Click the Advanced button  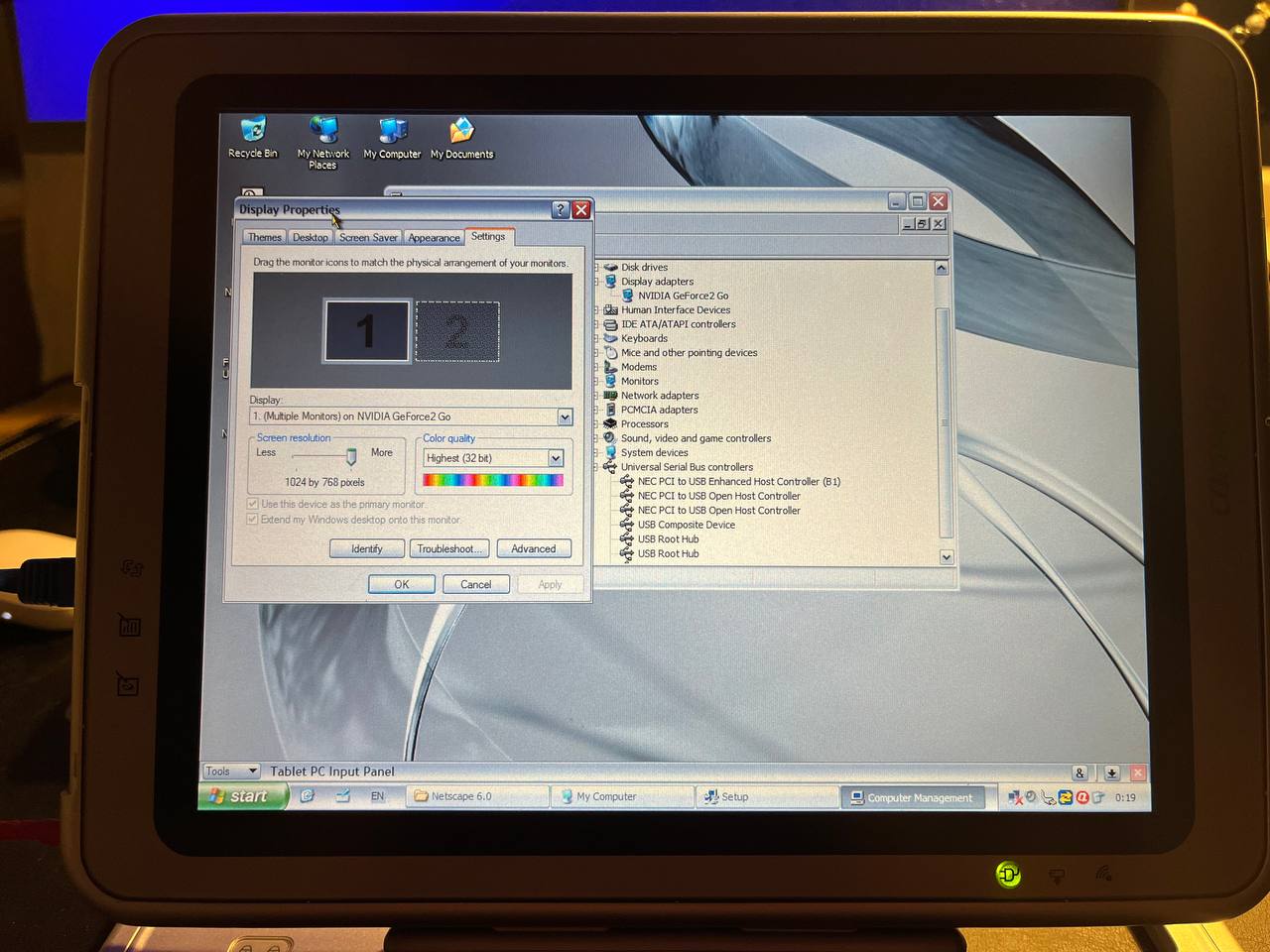(x=534, y=549)
